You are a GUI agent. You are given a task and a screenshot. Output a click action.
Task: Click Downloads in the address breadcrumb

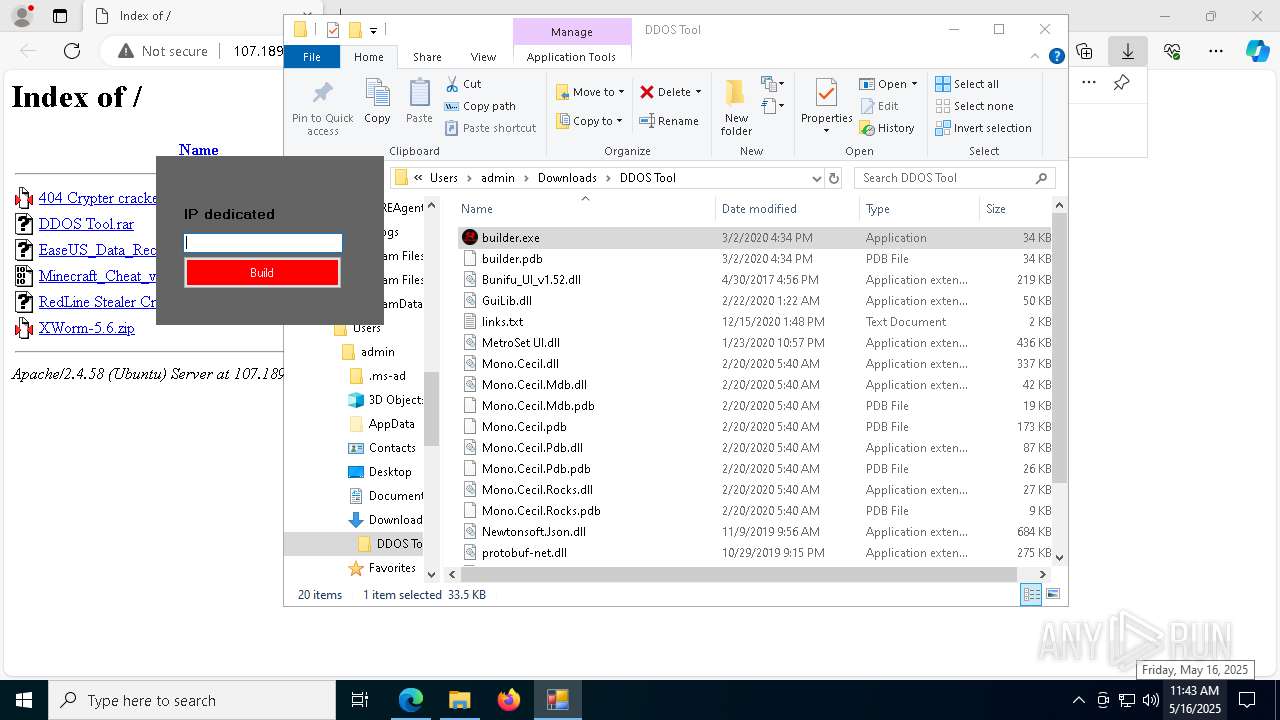[567, 178]
